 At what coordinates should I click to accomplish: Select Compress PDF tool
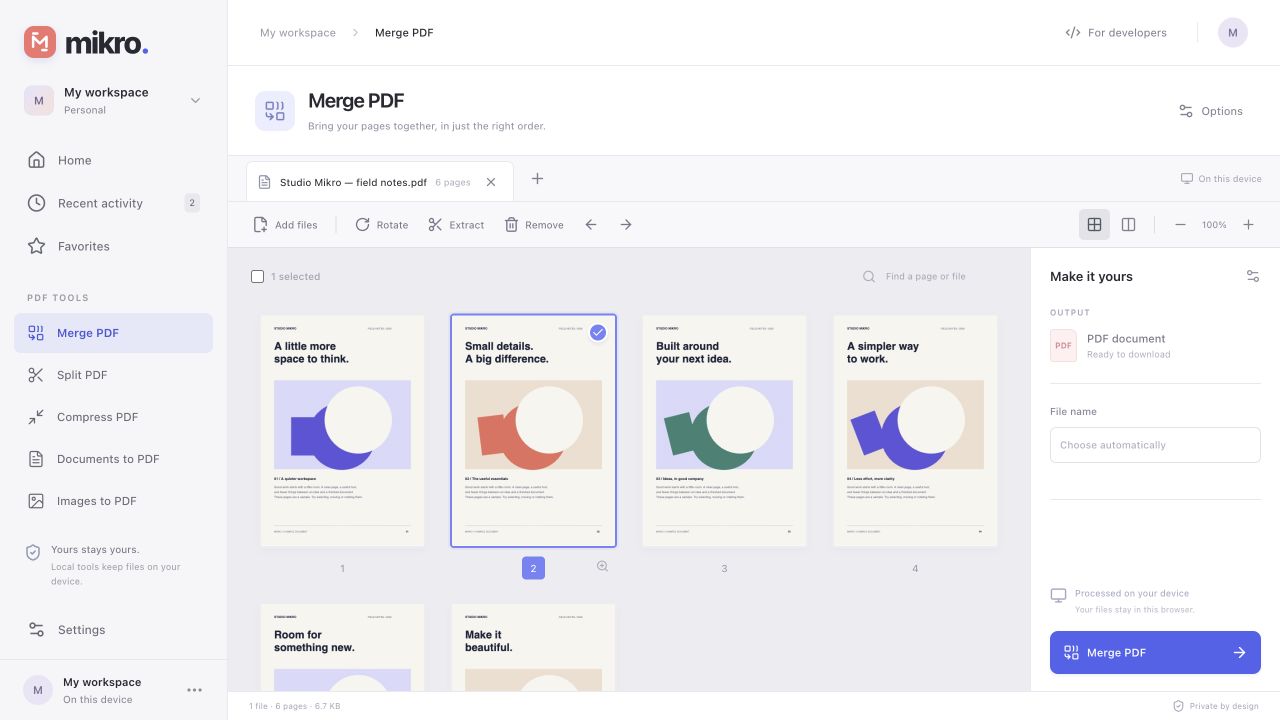pos(113,417)
